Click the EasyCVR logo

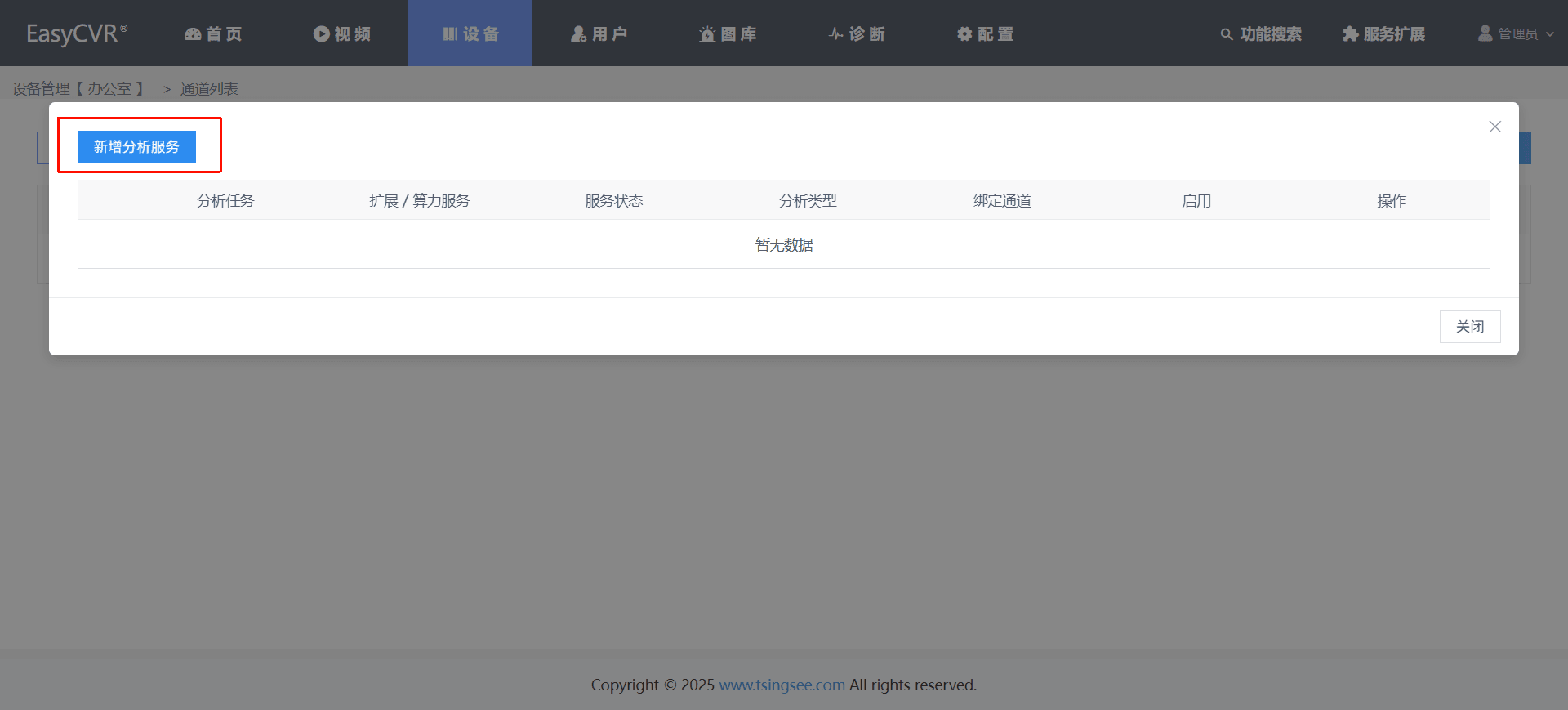coord(77,33)
